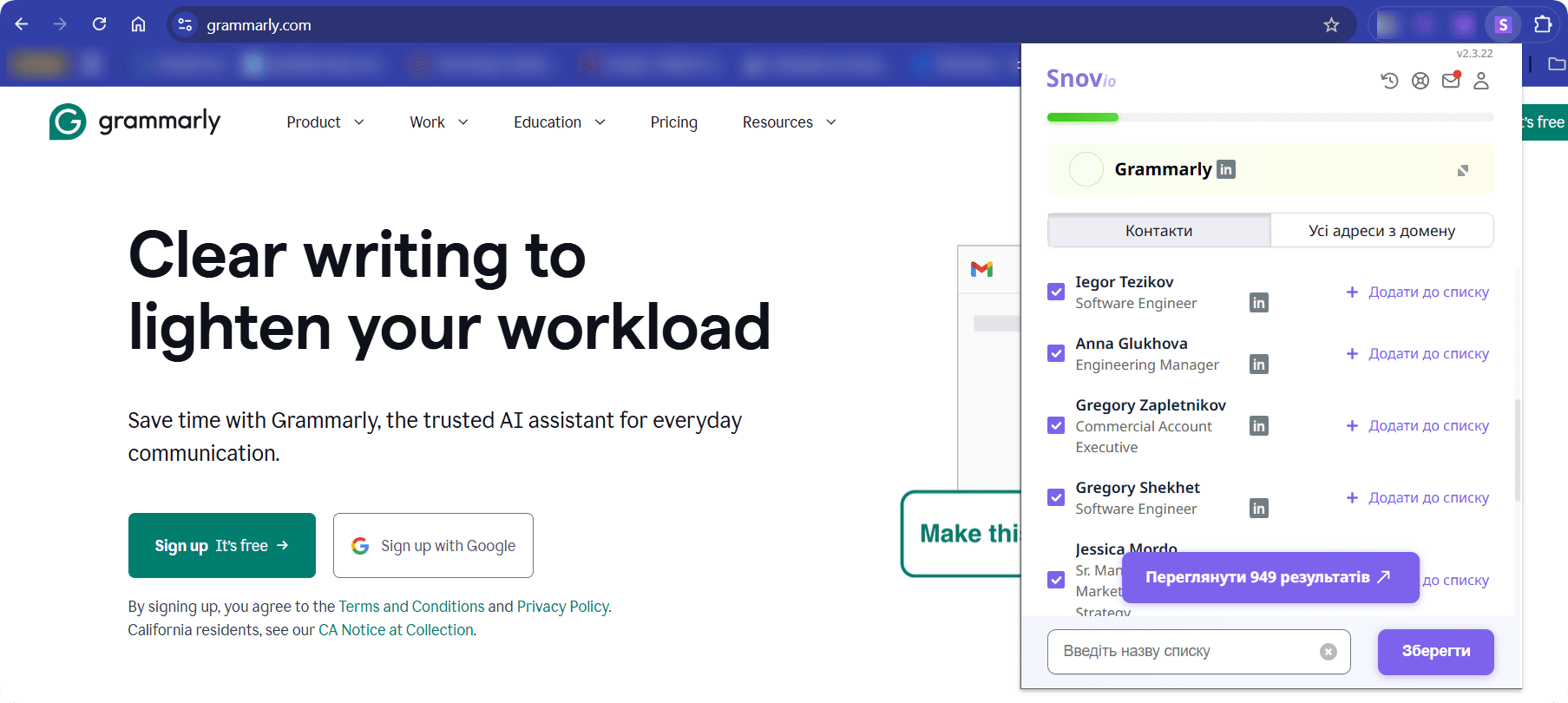Viewport: 1568px width, 703px height.
Task: Open Snov.io mail notifications icon
Action: pos(1451,81)
